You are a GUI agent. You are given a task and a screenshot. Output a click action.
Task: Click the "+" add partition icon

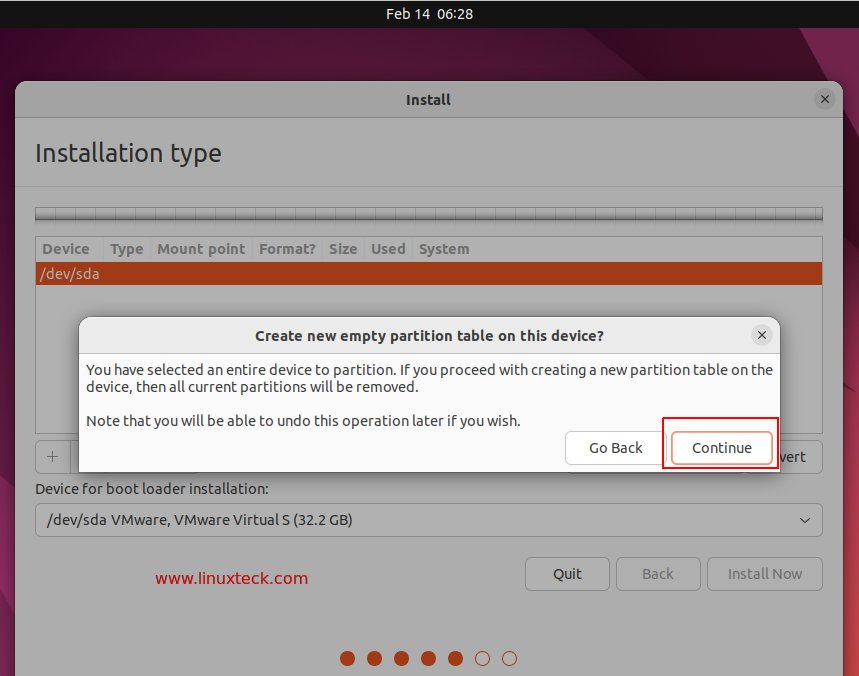51,457
